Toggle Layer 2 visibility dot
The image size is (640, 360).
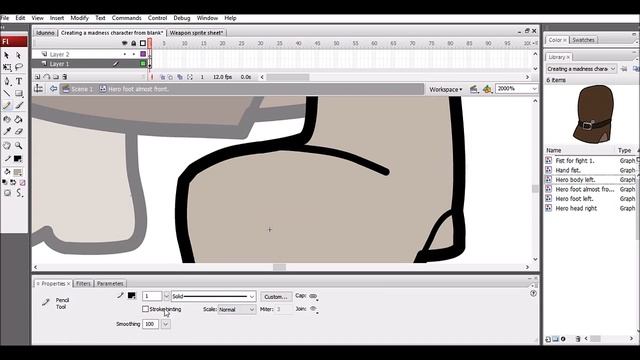124,54
